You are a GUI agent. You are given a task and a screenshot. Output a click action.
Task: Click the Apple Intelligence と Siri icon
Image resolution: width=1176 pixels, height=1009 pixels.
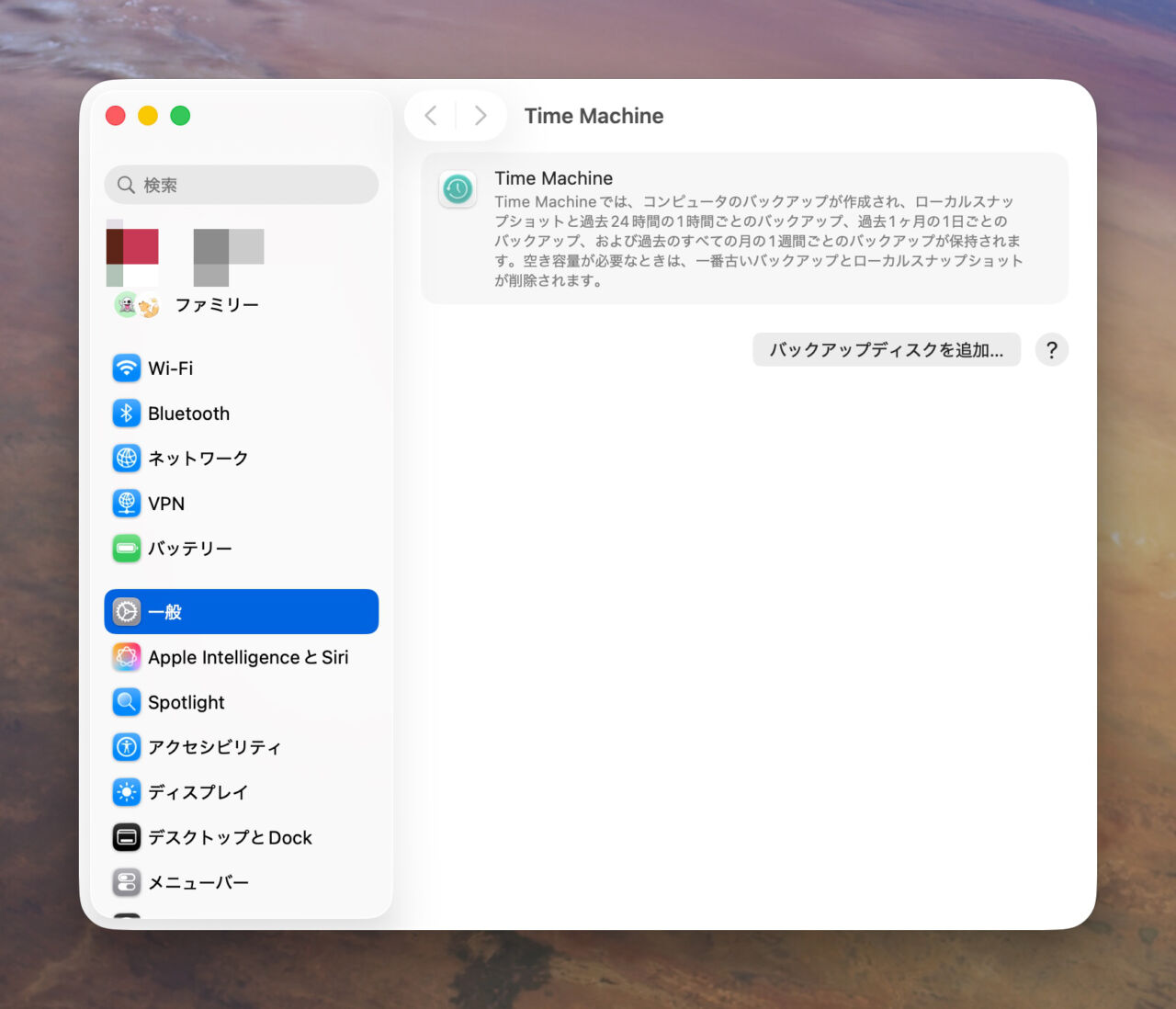coord(127,657)
